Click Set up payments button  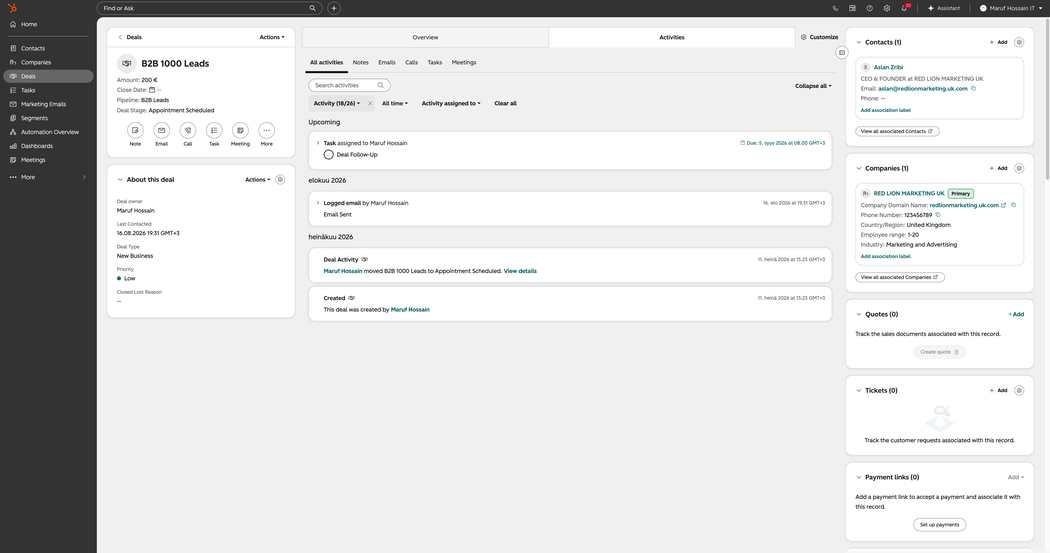pos(939,525)
